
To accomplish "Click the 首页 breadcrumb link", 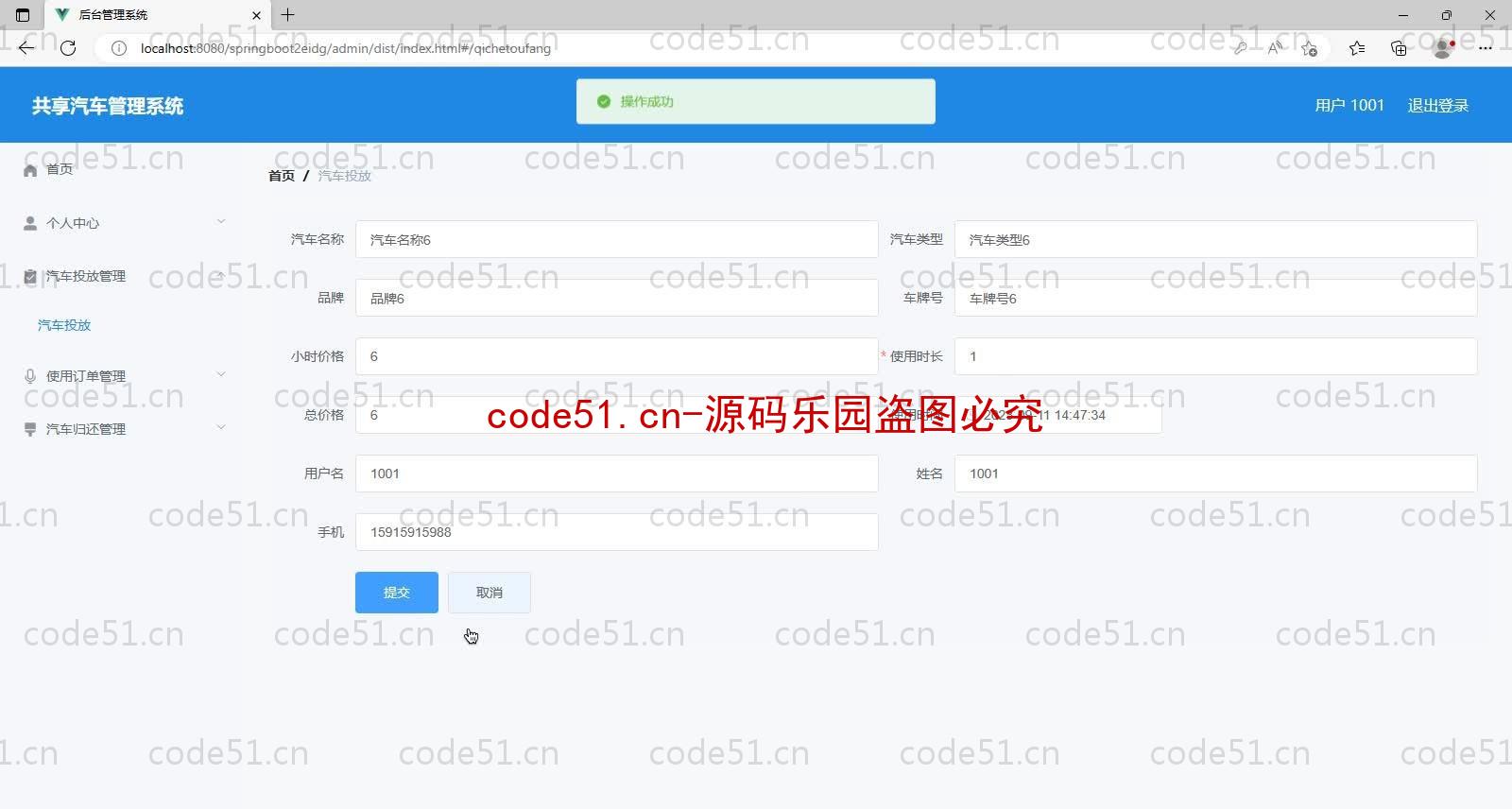I will tap(282, 176).
